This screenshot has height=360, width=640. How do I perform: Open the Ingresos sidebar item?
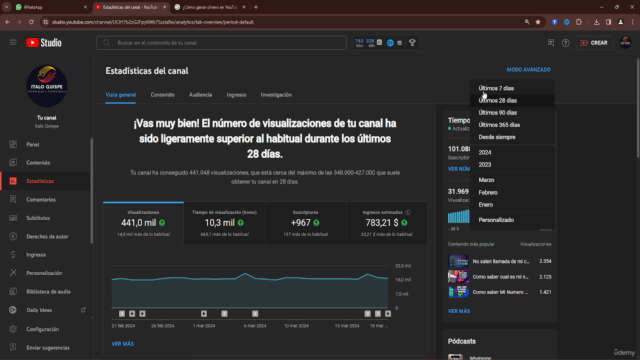[x=36, y=255]
